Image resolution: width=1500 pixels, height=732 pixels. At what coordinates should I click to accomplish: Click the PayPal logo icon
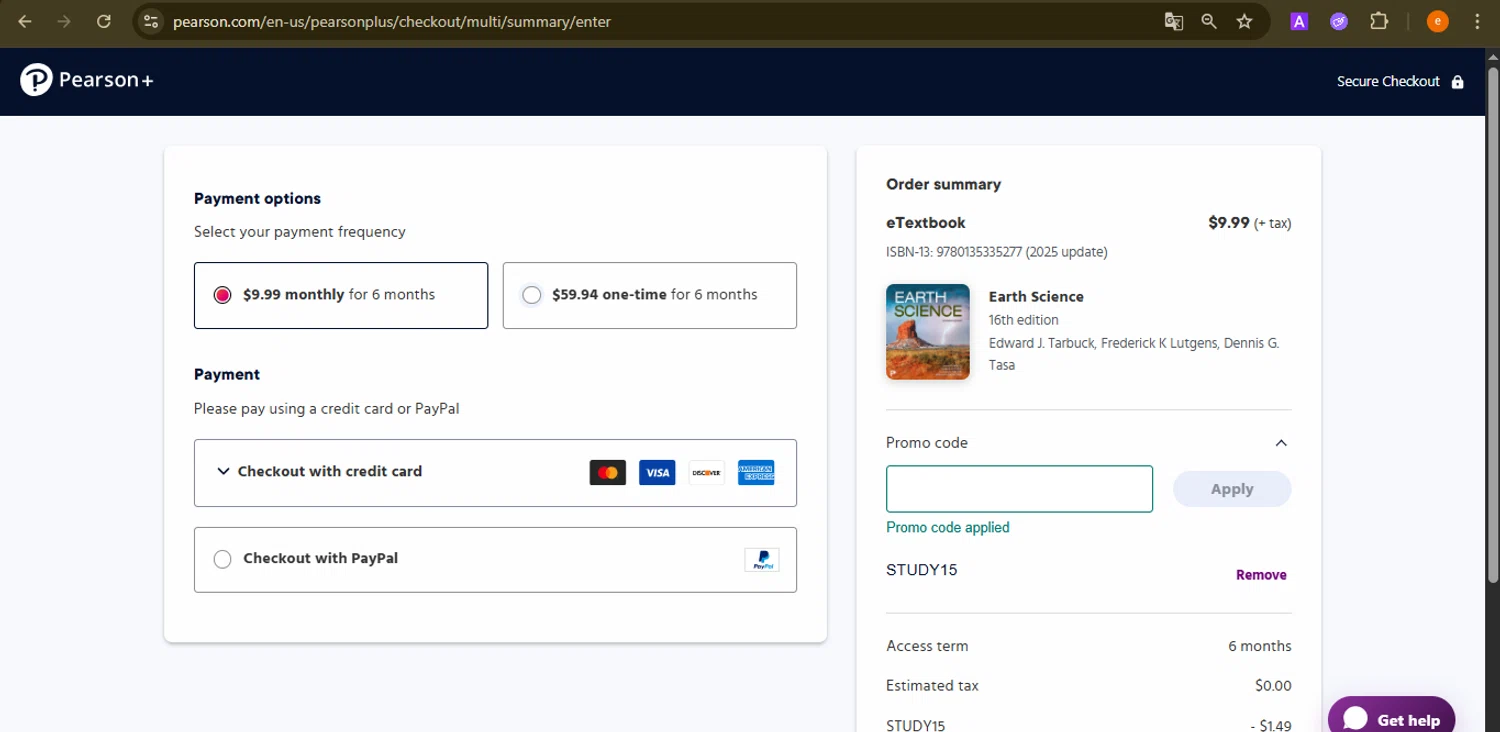761,560
